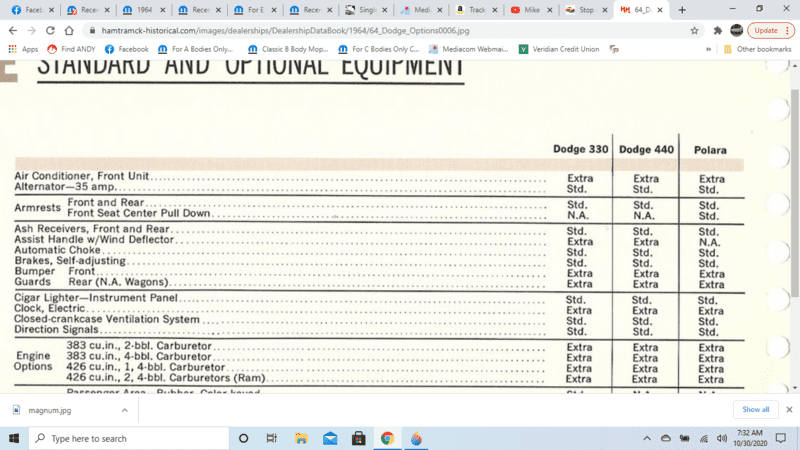The height and width of the screenshot is (450, 800).
Task: Open the profile avatar menu
Action: pos(736,31)
